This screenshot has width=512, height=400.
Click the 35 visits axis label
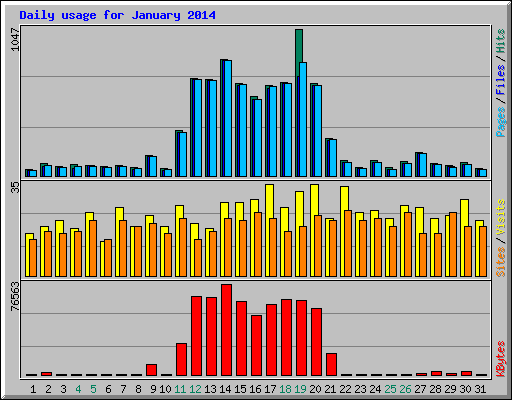[15, 188]
